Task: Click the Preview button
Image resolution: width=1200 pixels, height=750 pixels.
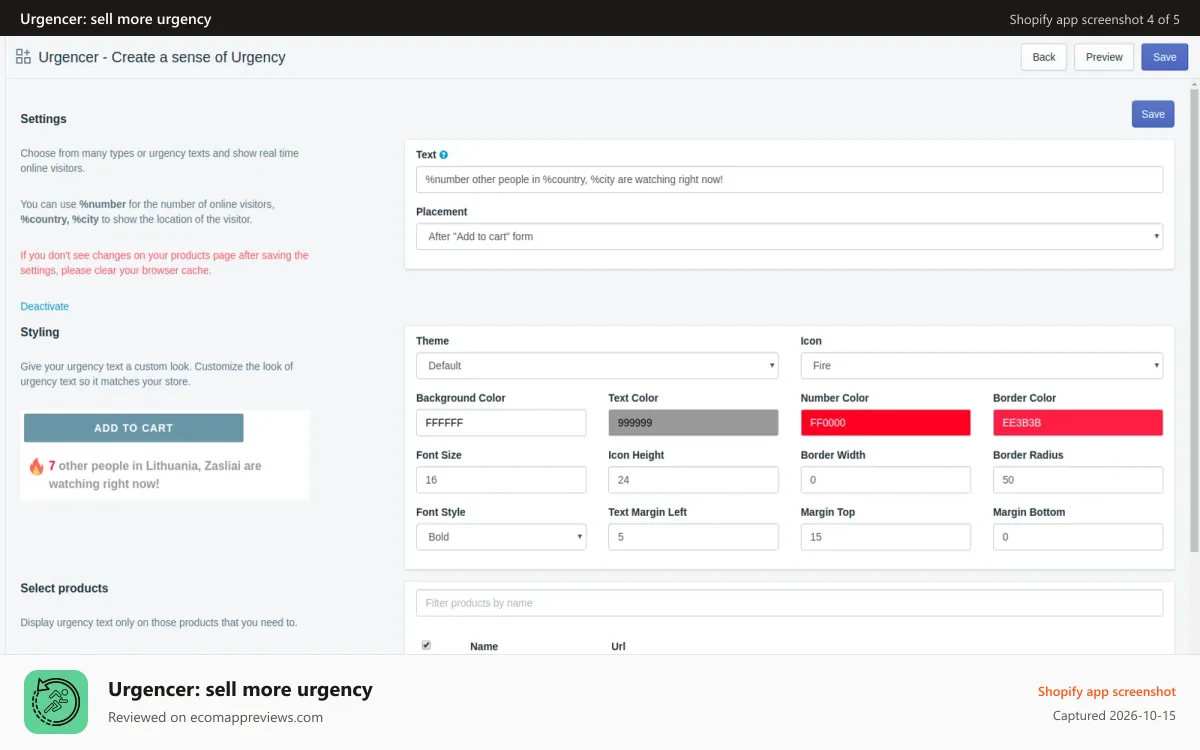Action: tap(1104, 57)
